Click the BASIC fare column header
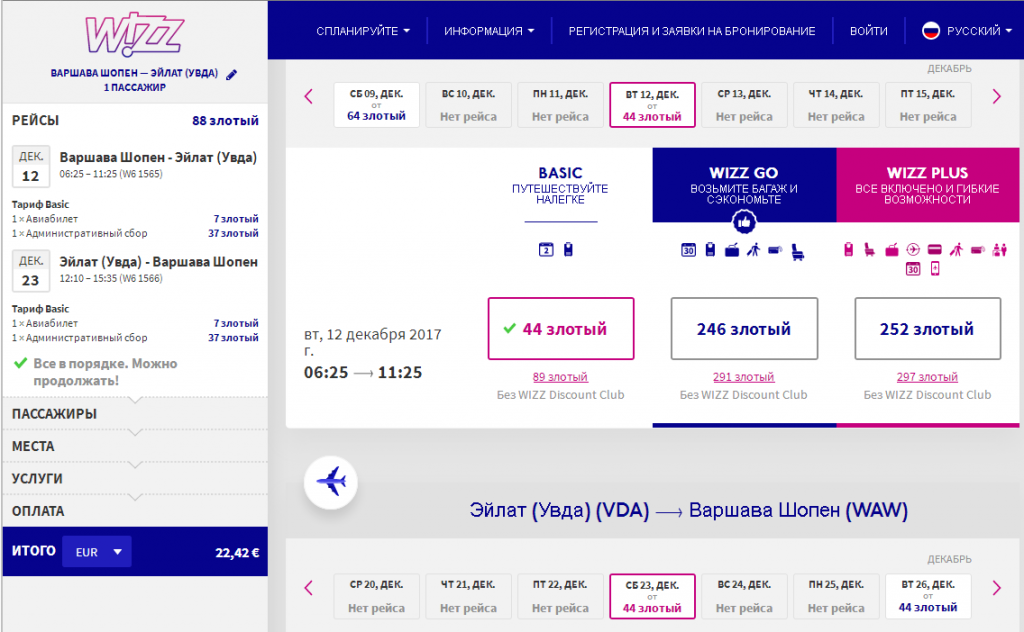 [560, 185]
